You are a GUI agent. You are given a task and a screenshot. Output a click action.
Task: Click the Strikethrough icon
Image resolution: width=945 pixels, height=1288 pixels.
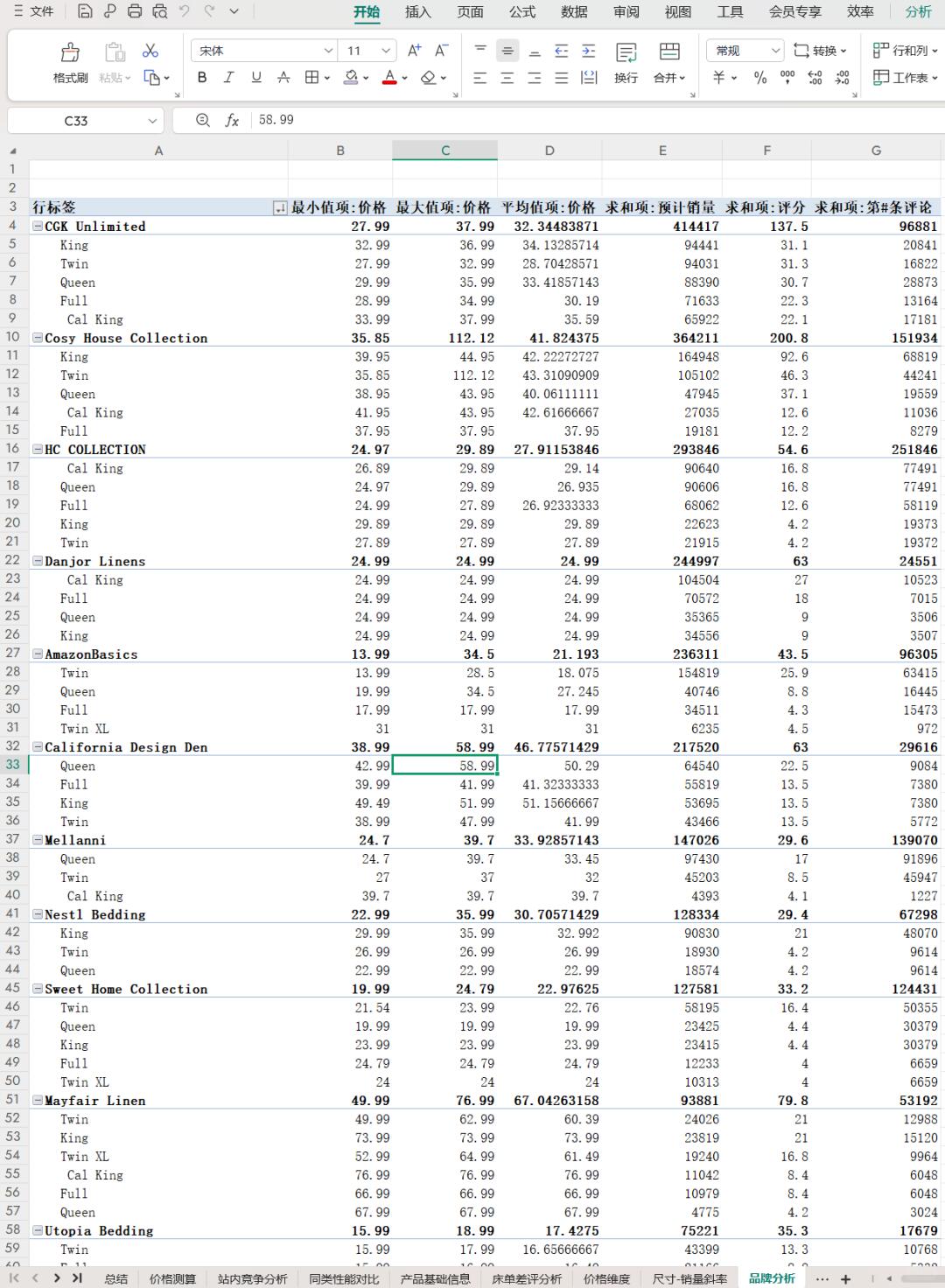(x=283, y=78)
